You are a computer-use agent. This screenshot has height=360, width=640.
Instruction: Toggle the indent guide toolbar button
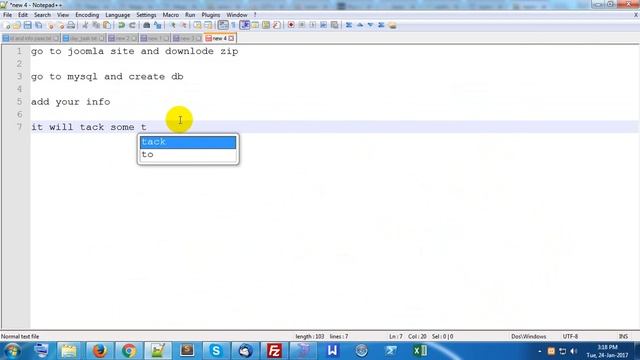(245, 25)
